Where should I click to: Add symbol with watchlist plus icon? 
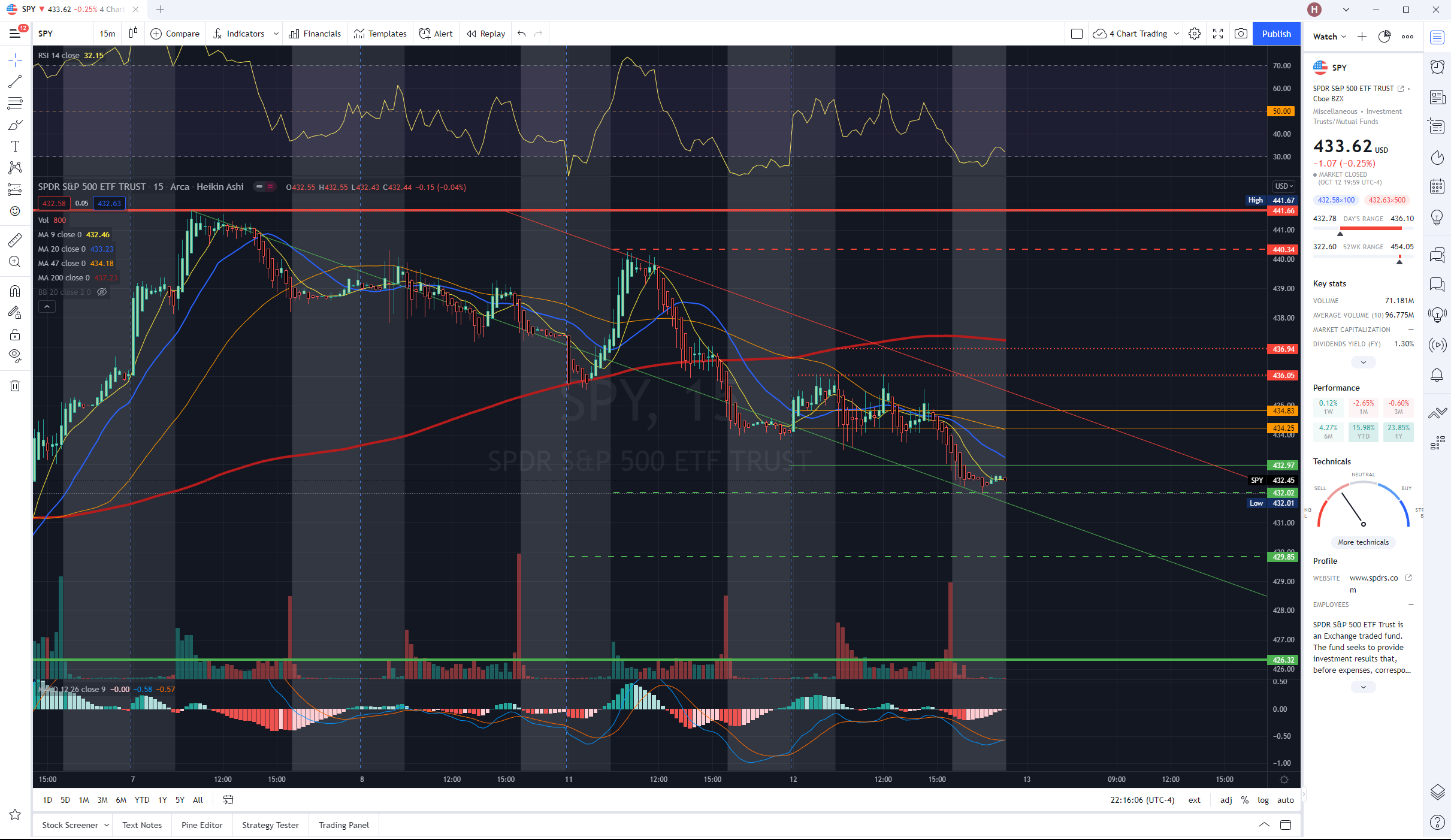pos(1362,37)
